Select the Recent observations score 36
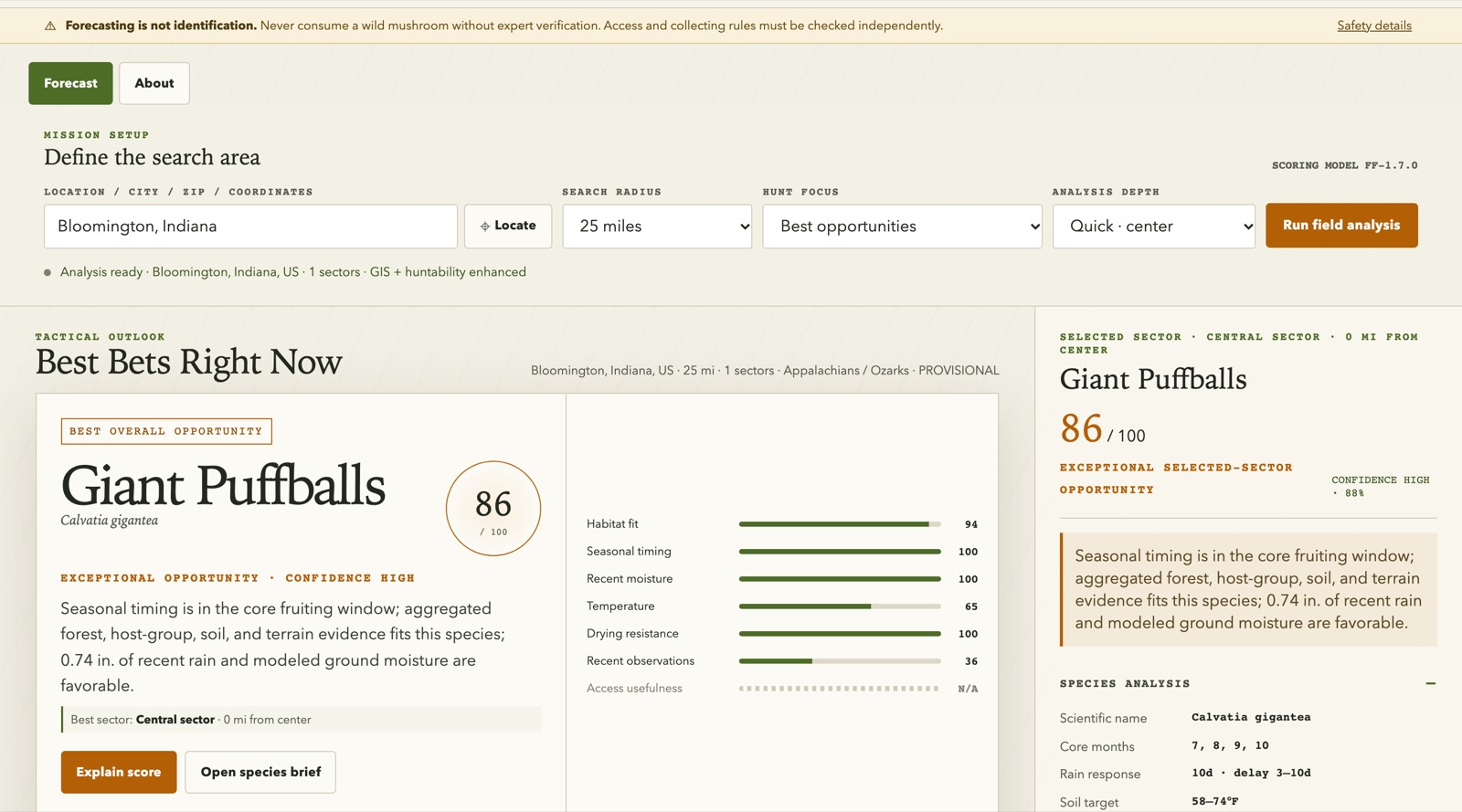This screenshot has width=1462, height=812. pyautogui.click(x=971, y=661)
